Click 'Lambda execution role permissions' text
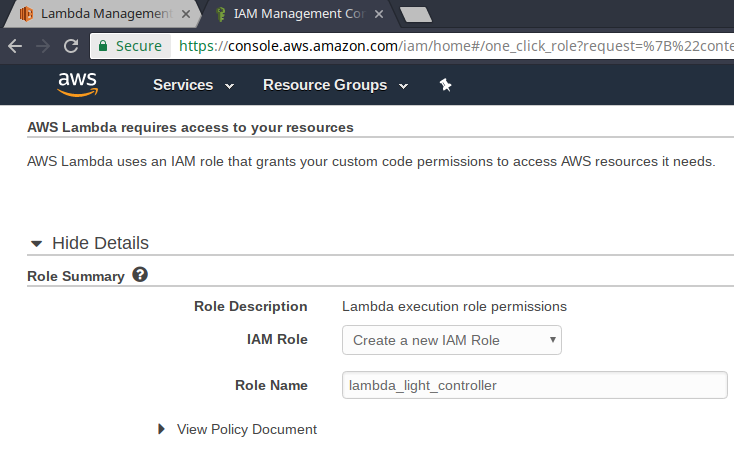Image resolution: width=734 pixels, height=451 pixels. (x=454, y=306)
